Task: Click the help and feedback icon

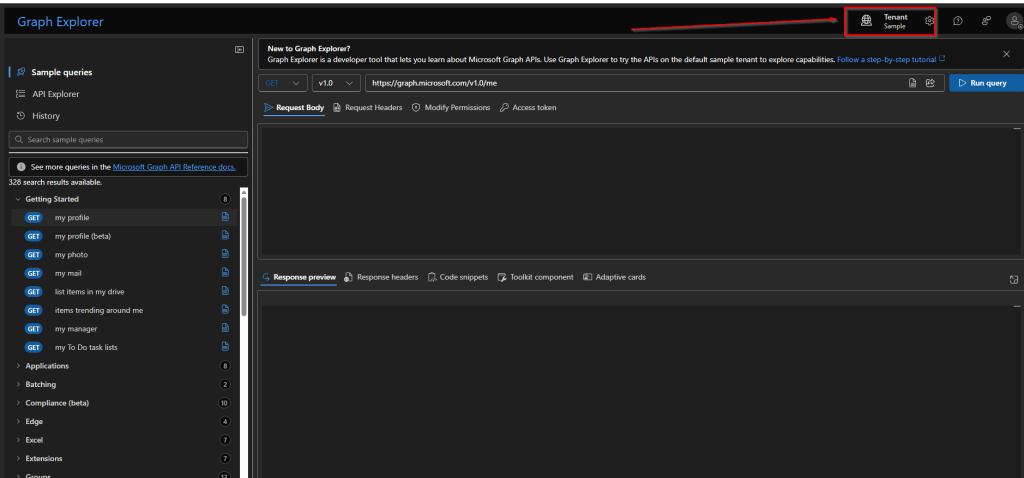Action: coord(957,21)
